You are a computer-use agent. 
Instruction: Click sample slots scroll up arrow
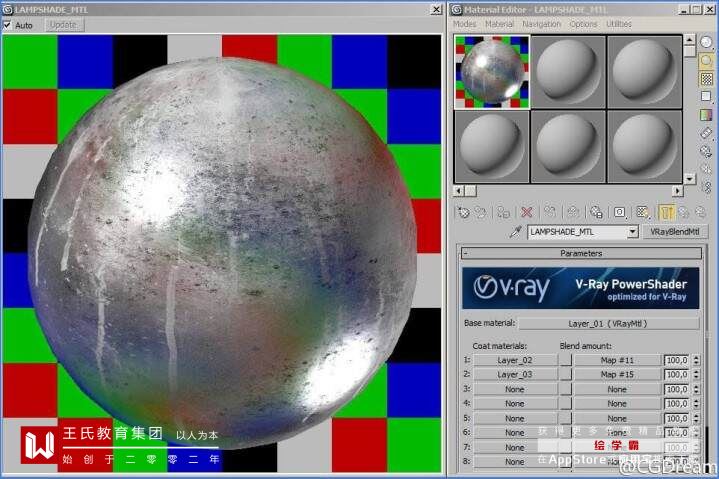(689, 40)
